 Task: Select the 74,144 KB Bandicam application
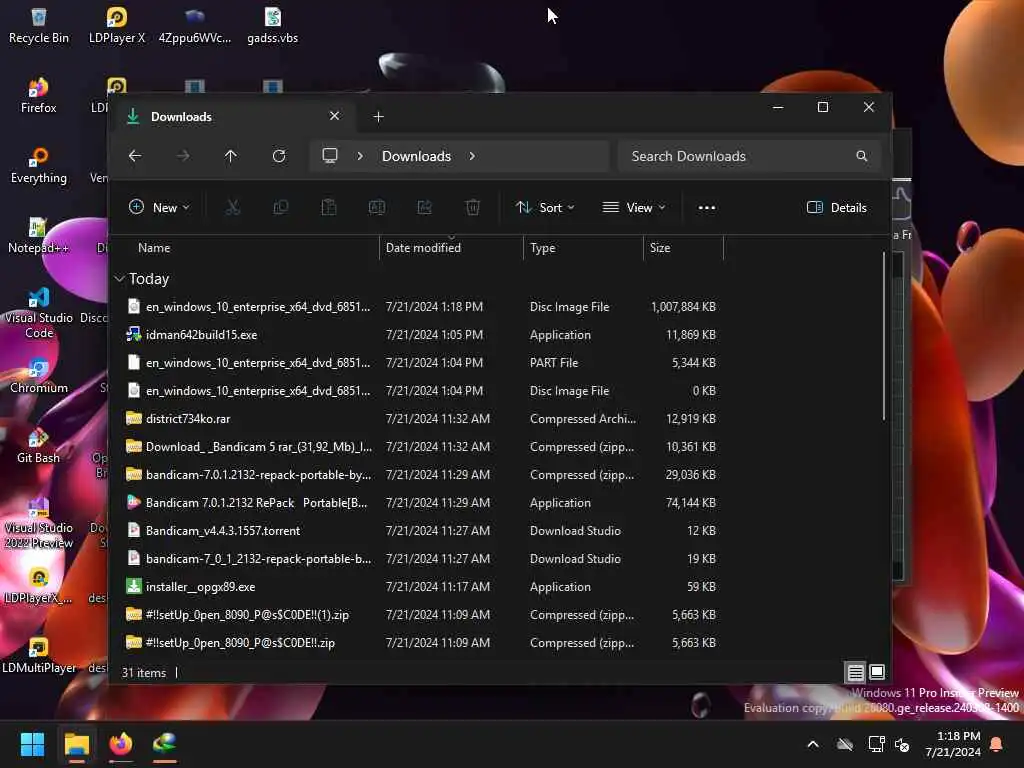click(422, 503)
